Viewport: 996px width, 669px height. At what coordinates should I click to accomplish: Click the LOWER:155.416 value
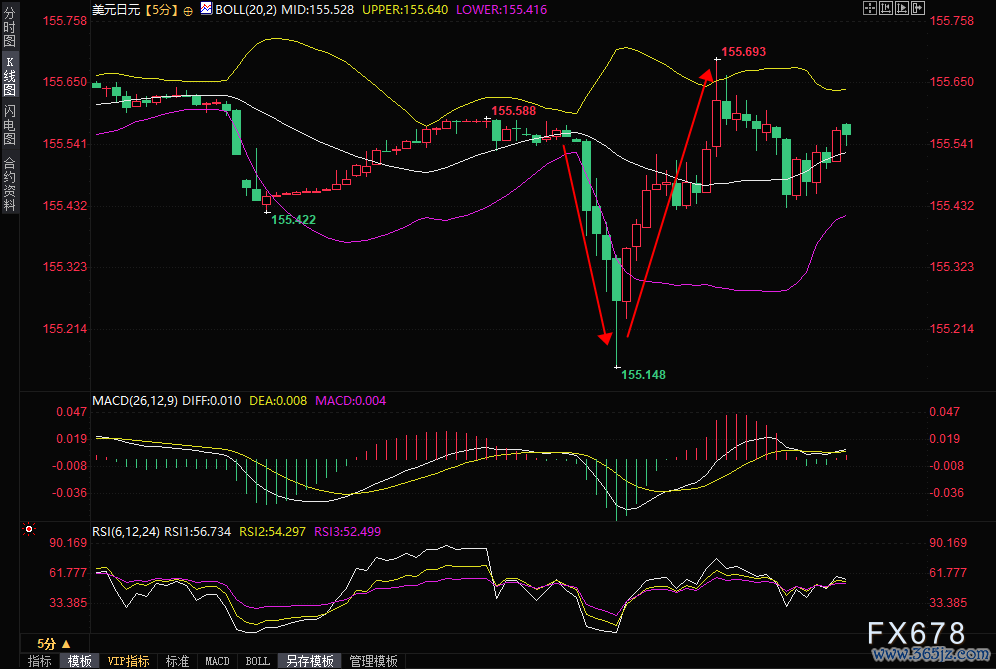pos(501,10)
